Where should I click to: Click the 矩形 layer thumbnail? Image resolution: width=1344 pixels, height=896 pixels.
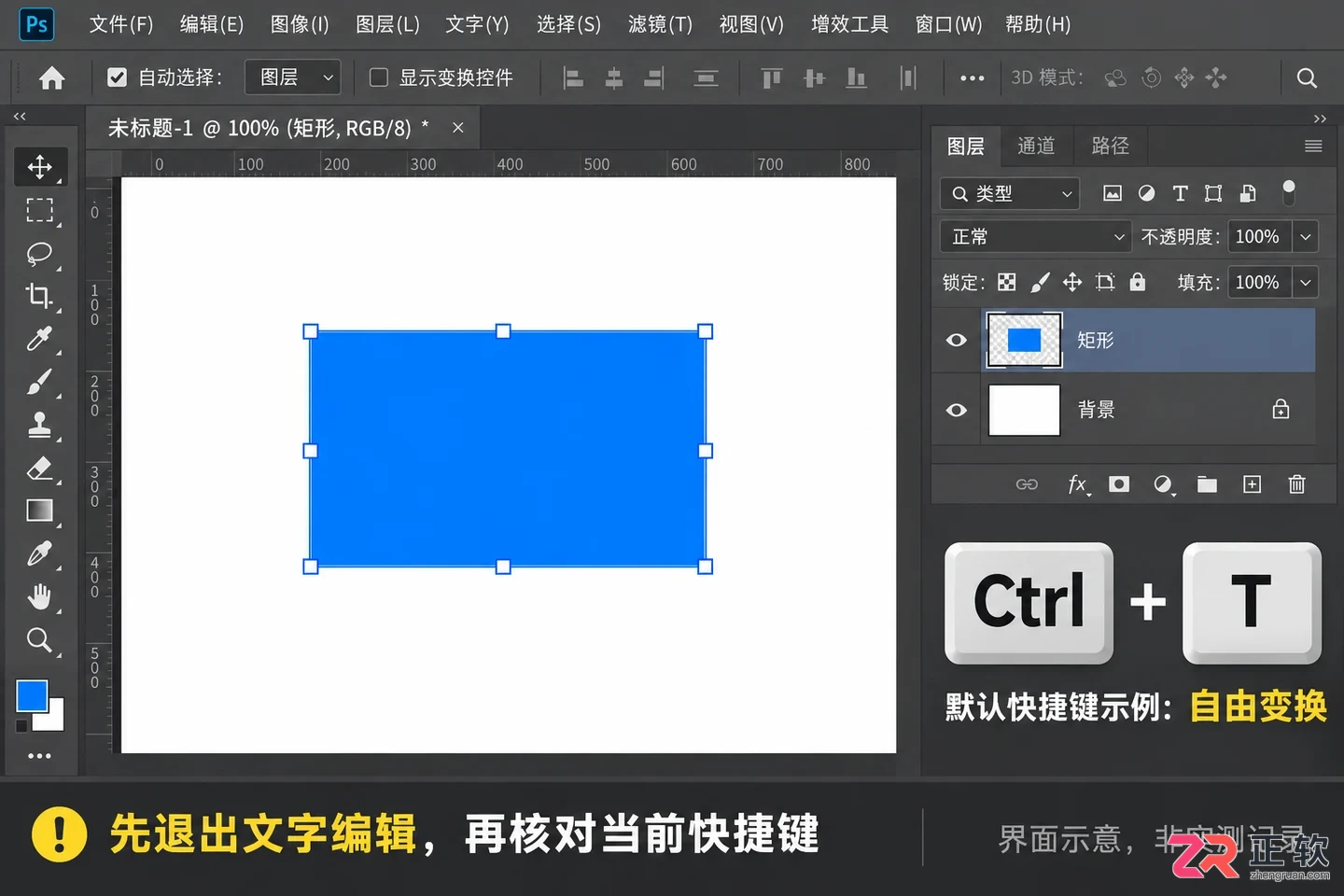click(x=1024, y=340)
